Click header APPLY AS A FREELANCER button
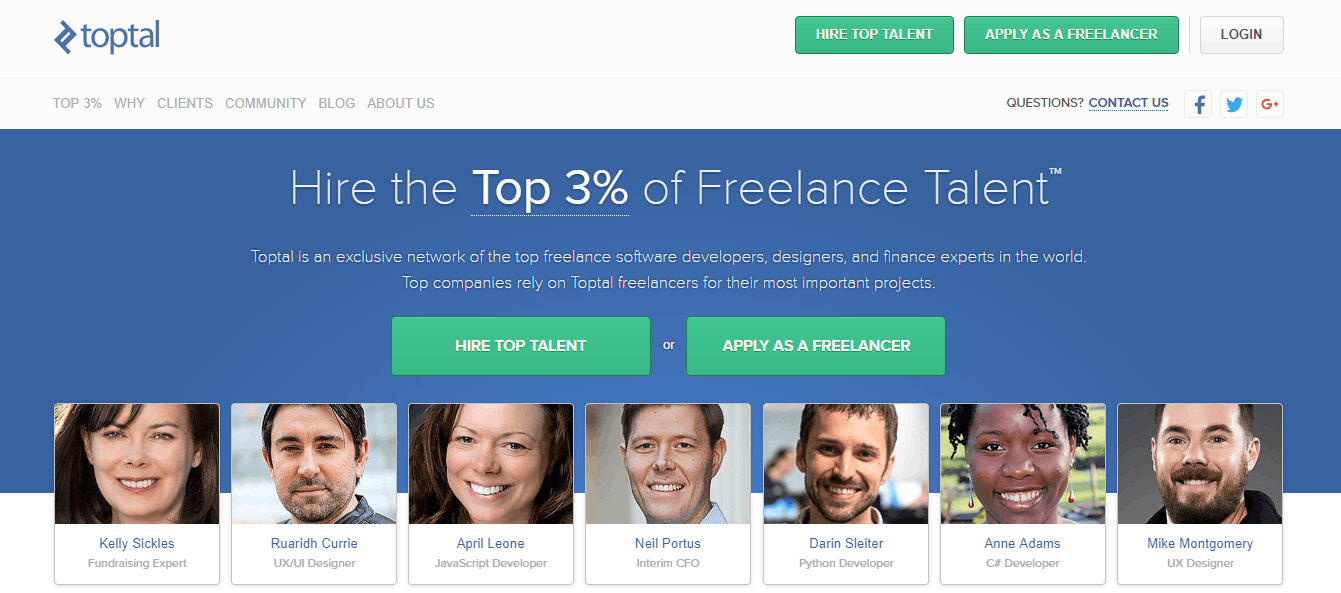Screen dimensions: 1341x593 point(1071,35)
